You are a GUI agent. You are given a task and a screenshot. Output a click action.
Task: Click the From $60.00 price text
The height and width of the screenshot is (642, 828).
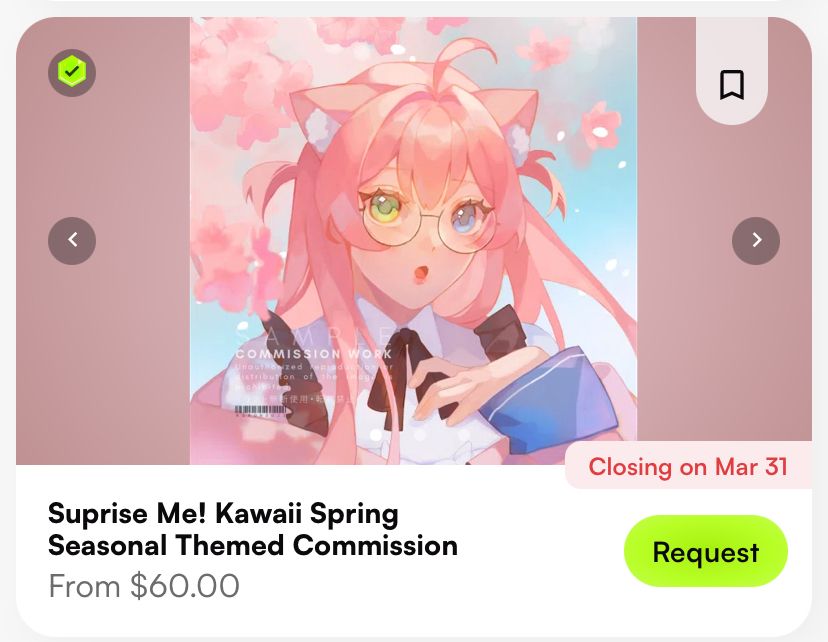click(144, 586)
